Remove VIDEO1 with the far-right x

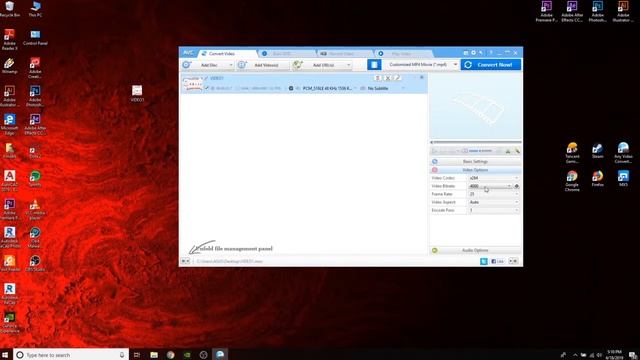(x=422, y=77)
